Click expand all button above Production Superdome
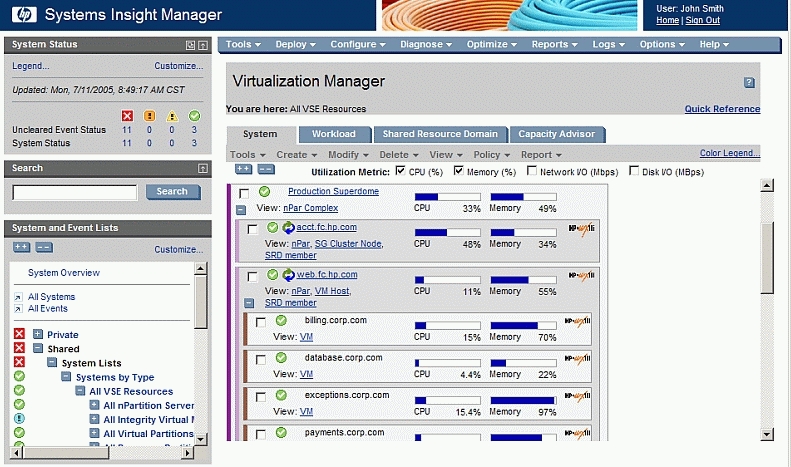 pyautogui.click(x=244, y=169)
